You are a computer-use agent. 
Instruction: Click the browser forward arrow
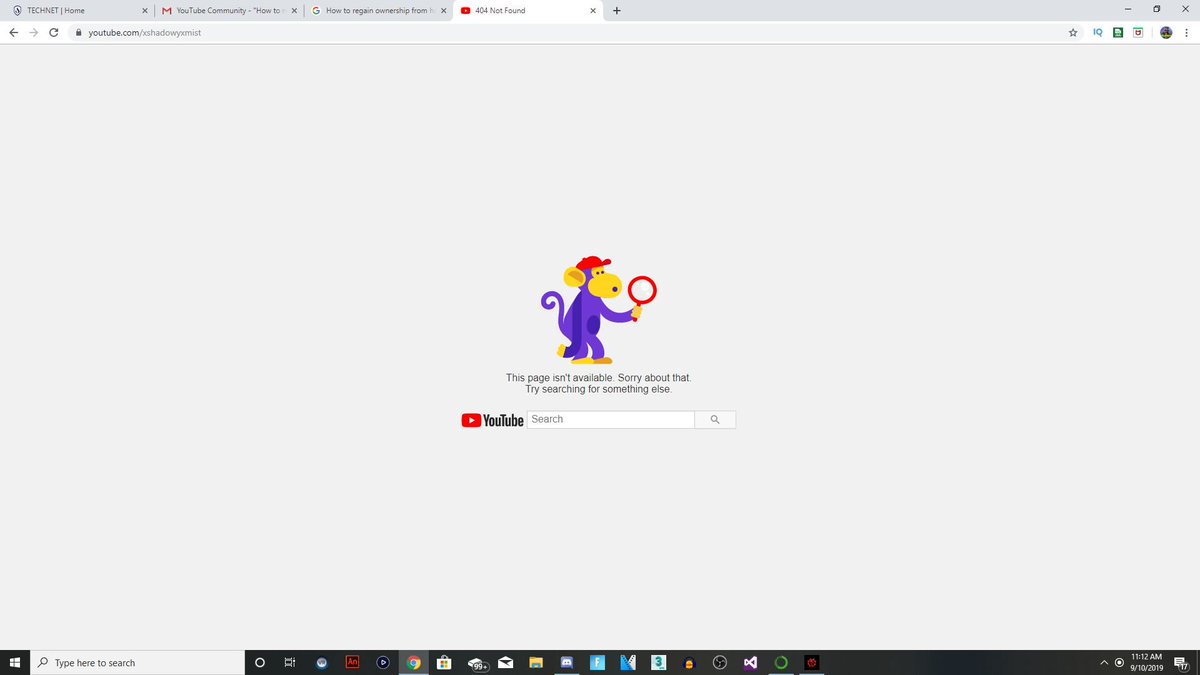[x=33, y=32]
